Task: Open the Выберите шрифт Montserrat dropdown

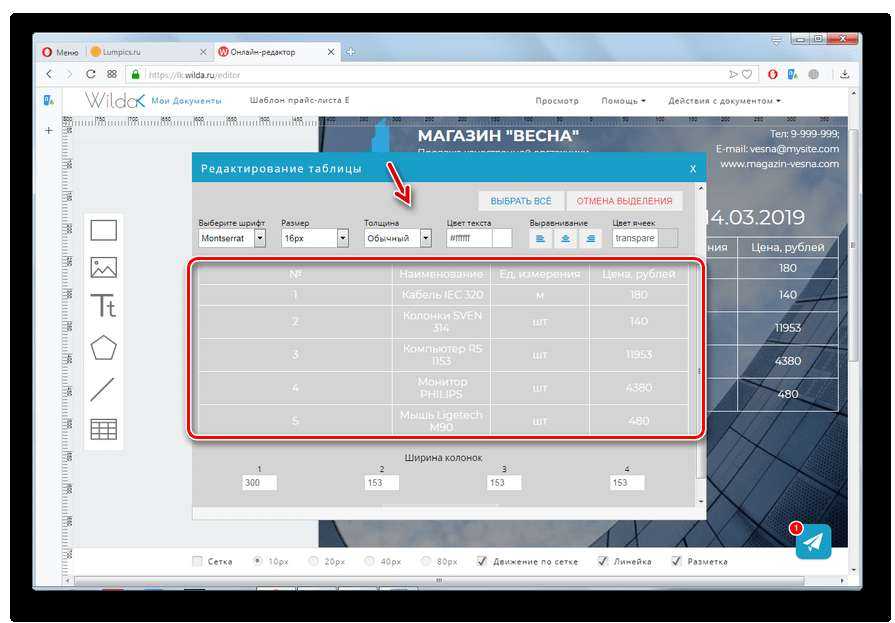Action: coord(232,238)
